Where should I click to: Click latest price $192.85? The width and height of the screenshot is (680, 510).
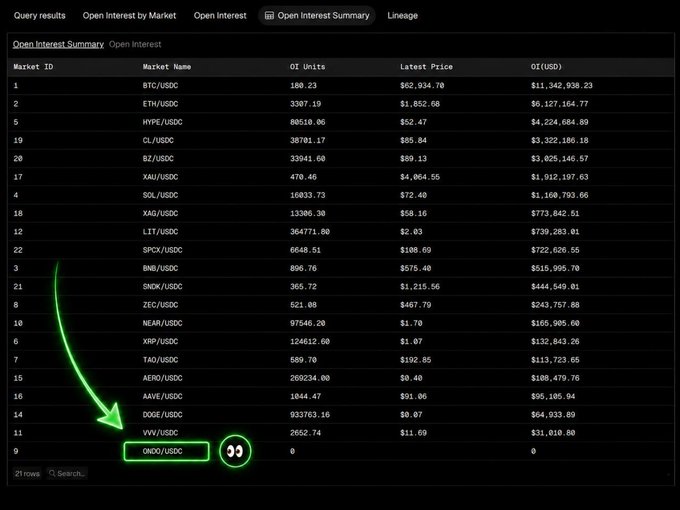[415, 360]
